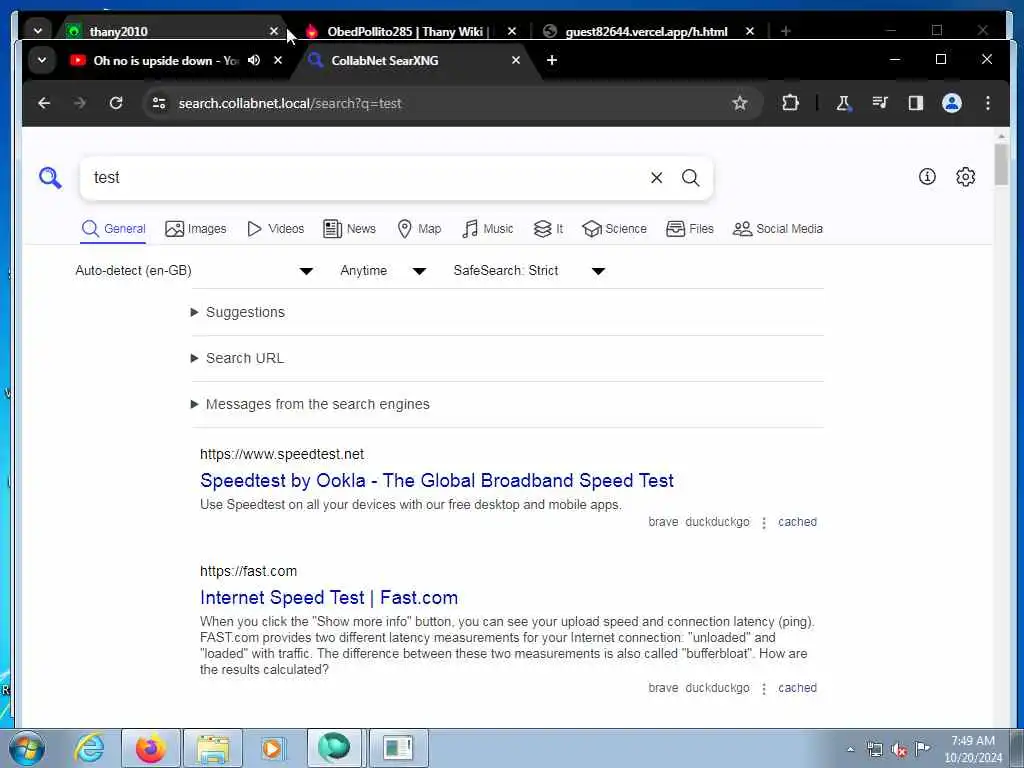Select the General search category
This screenshot has height=768, width=1024.
tap(114, 229)
